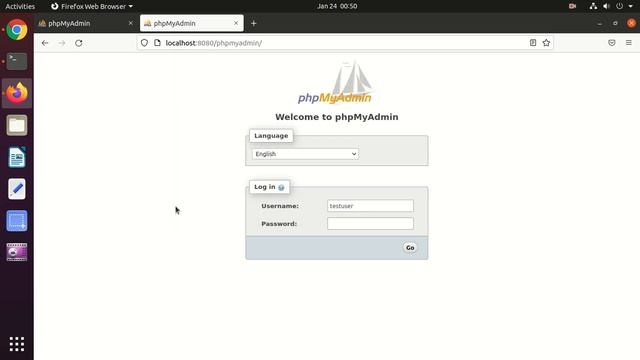The height and width of the screenshot is (360, 640).
Task: Expand the system menu arrow
Action: pyautogui.click(x=631, y=6)
